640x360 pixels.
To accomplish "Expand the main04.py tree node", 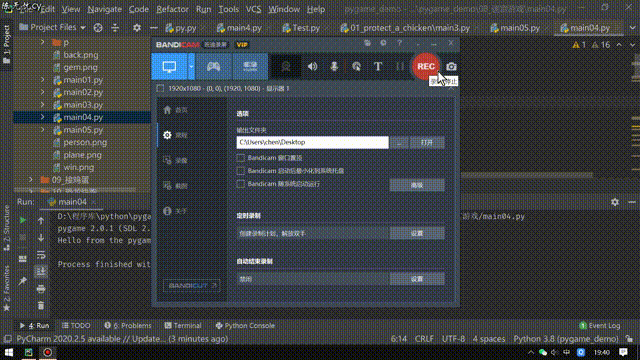I will [42, 117].
